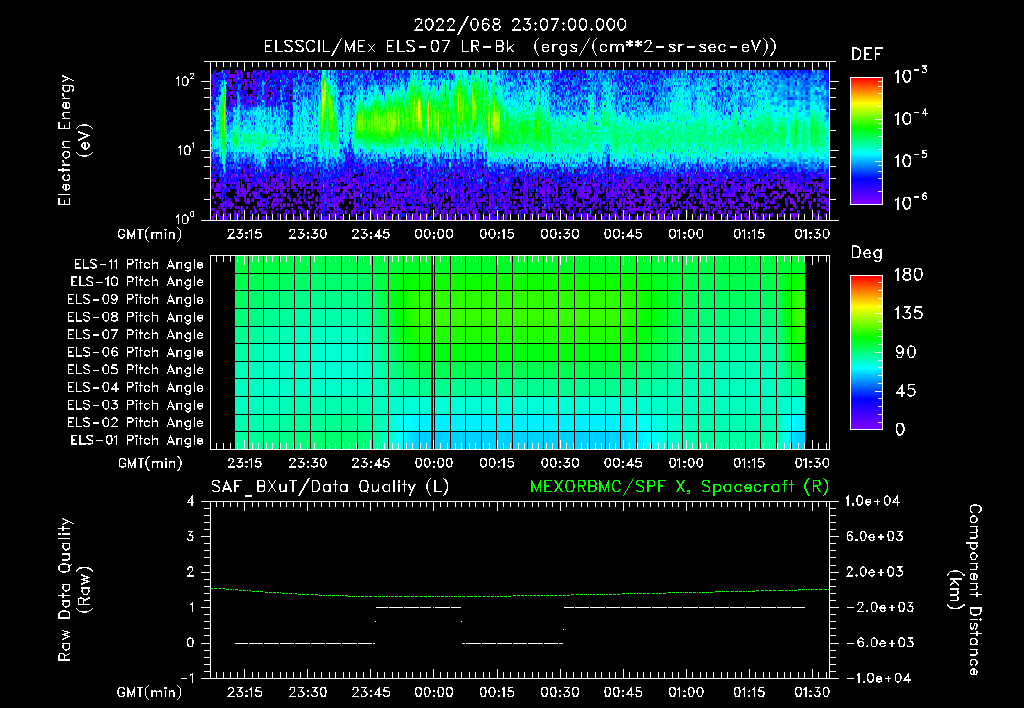Click the 3 tick on Raw Data Quality axis
The height and width of the screenshot is (708, 1024).
coord(191,536)
